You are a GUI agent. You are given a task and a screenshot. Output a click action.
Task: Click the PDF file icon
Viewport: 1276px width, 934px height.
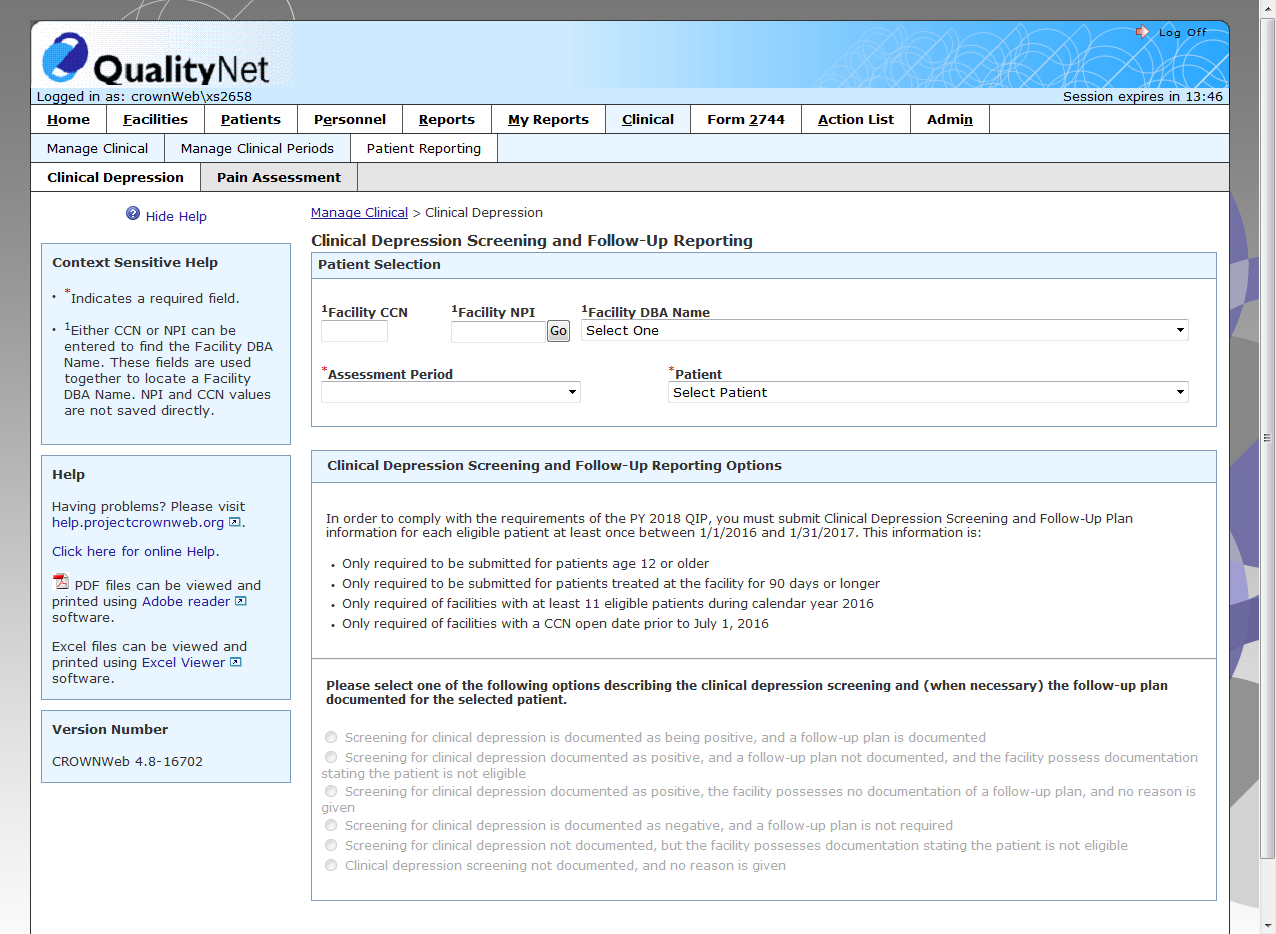tap(61, 583)
